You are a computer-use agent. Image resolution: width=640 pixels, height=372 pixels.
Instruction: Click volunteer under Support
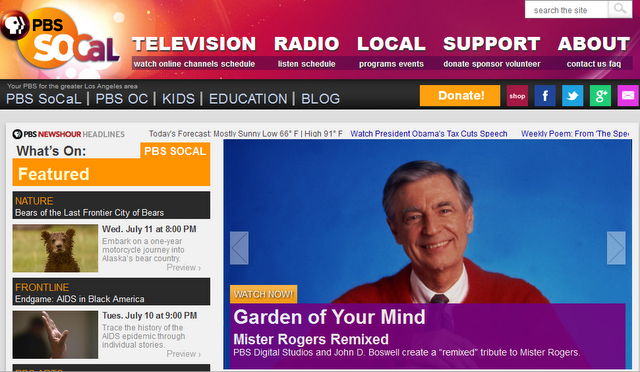(523, 64)
